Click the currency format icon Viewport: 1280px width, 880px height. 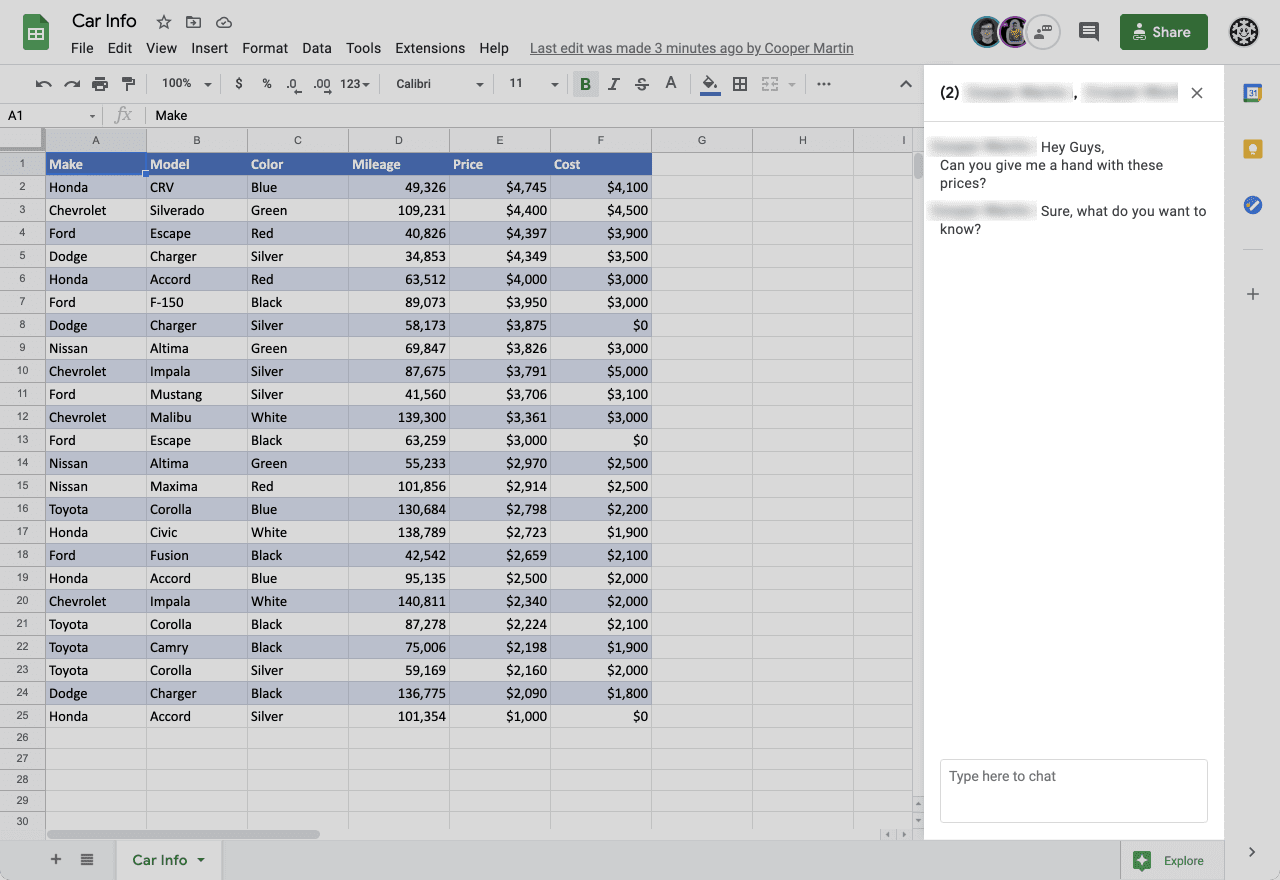point(239,84)
